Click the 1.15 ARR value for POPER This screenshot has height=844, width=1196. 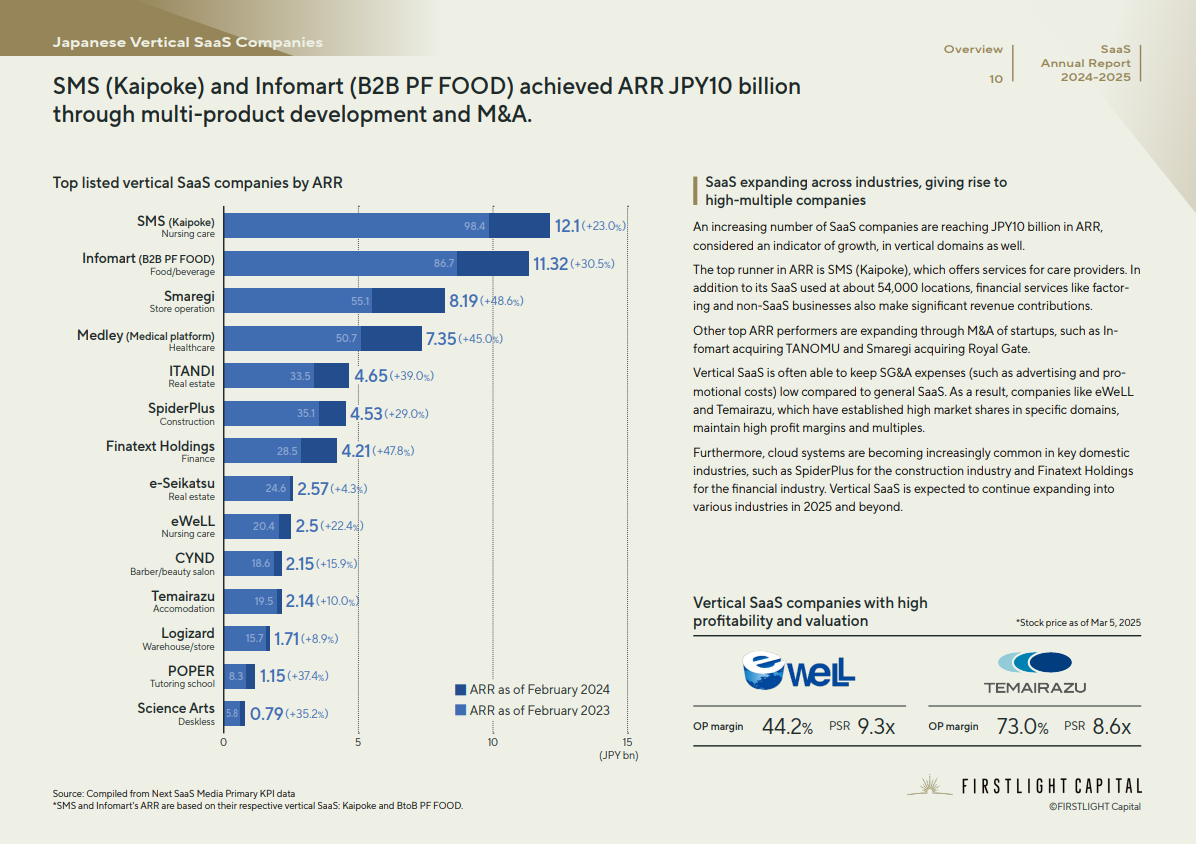click(272, 676)
